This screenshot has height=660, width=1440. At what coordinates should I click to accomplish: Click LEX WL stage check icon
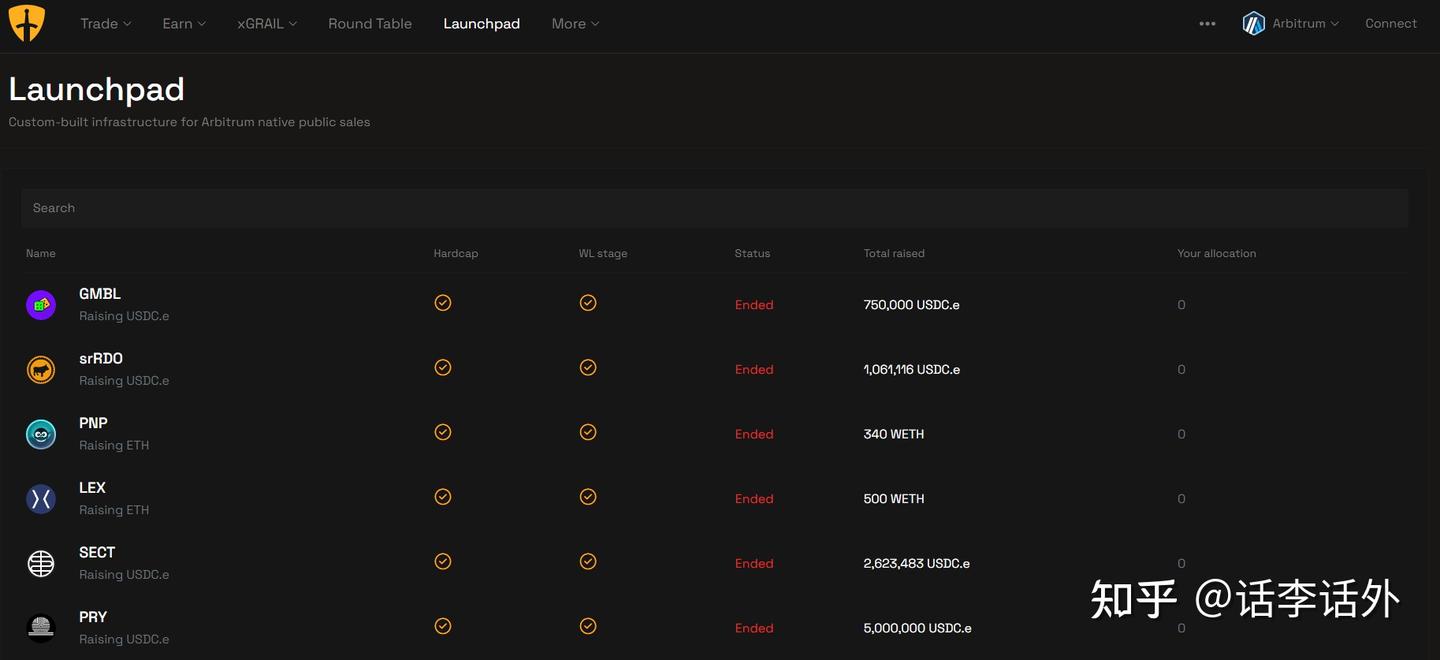(588, 497)
